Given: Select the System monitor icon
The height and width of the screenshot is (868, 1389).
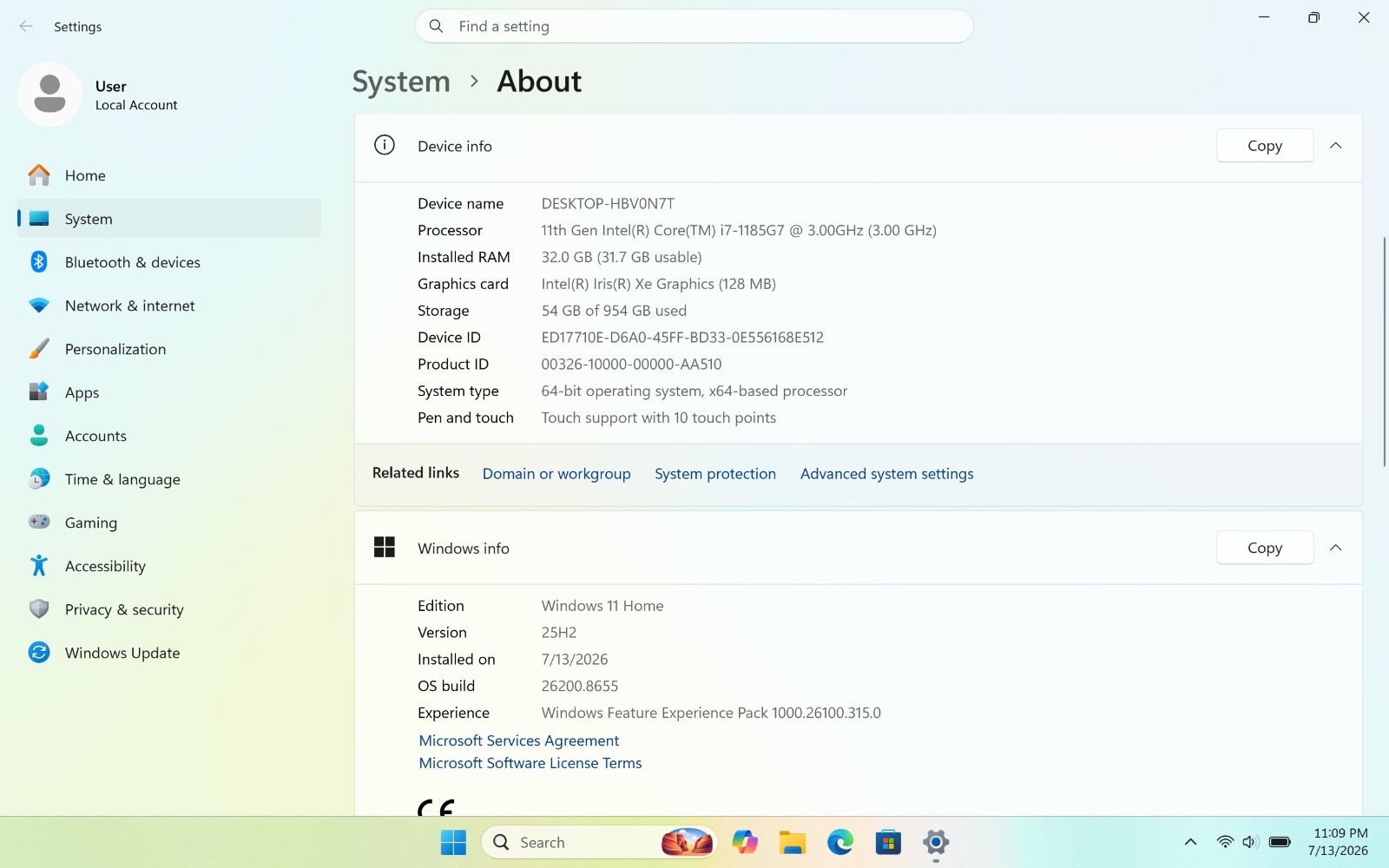Looking at the screenshot, I should pos(39,219).
